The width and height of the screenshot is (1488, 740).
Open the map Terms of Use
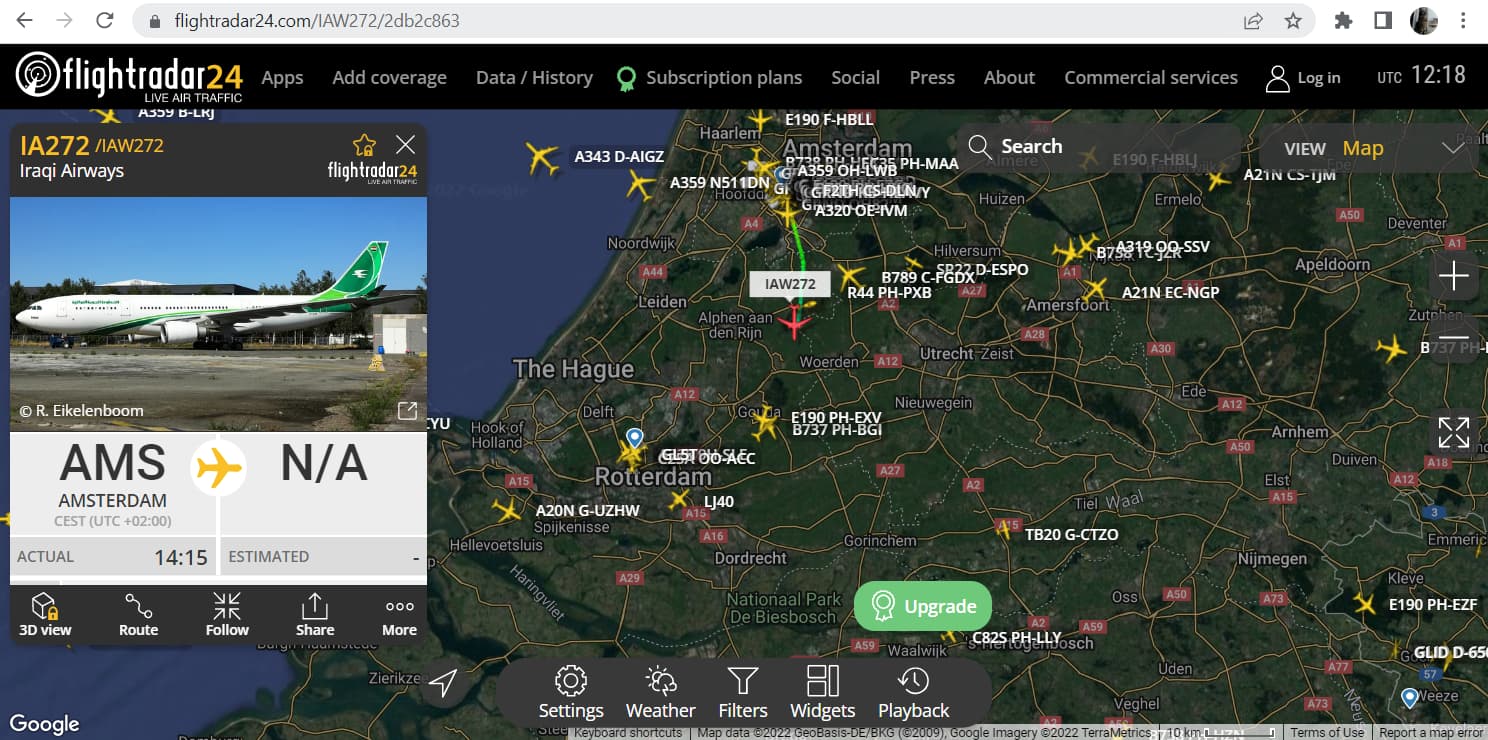click(1327, 733)
